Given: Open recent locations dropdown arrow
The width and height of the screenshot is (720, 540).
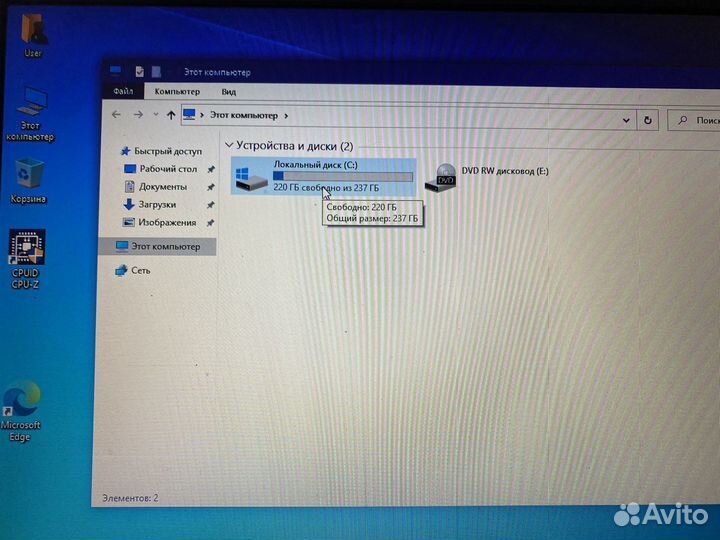Looking at the screenshot, I should [156, 114].
